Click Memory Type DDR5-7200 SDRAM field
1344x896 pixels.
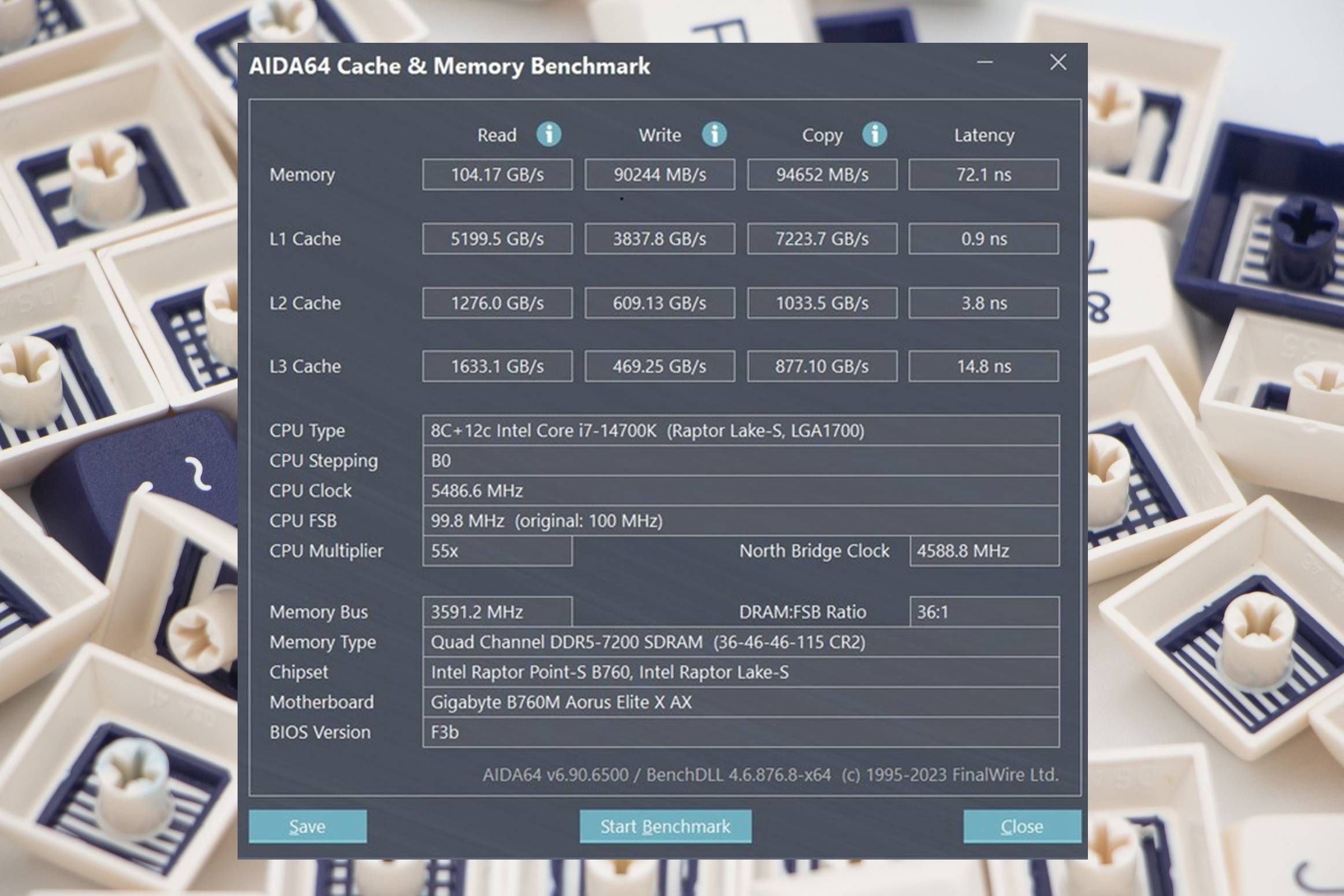point(741,642)
